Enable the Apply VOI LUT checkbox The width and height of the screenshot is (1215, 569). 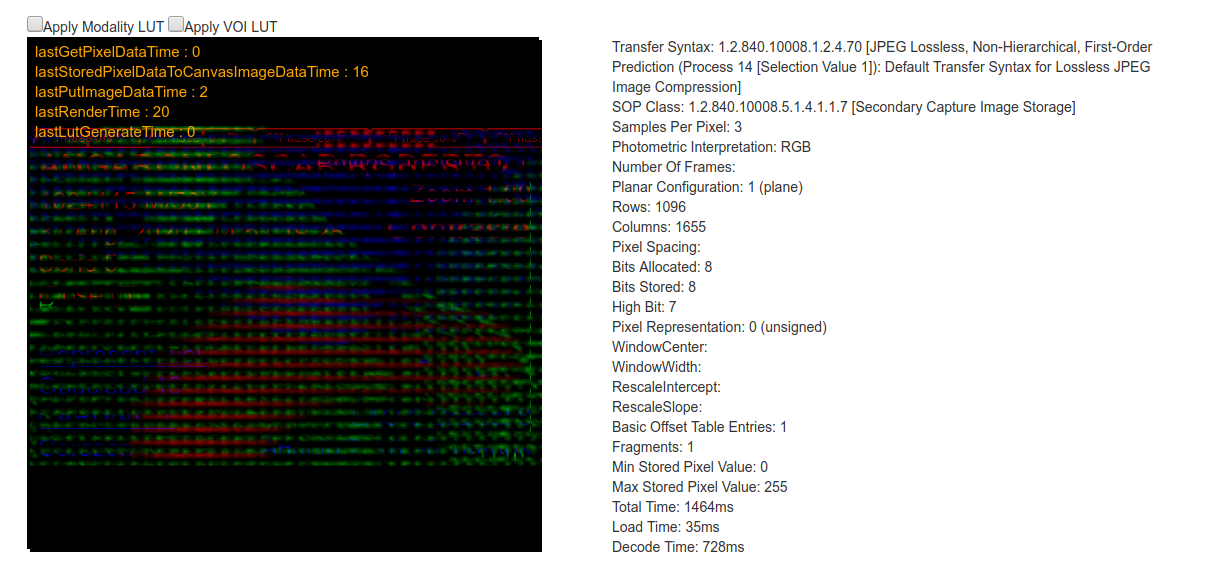coord(176,24)
